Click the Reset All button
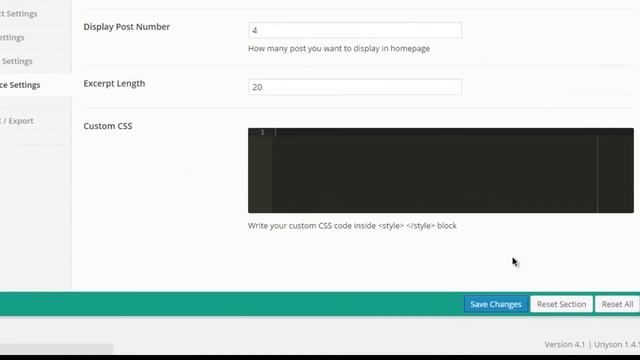The height and width of the screenshot is (360, 640). pos(617,304)
